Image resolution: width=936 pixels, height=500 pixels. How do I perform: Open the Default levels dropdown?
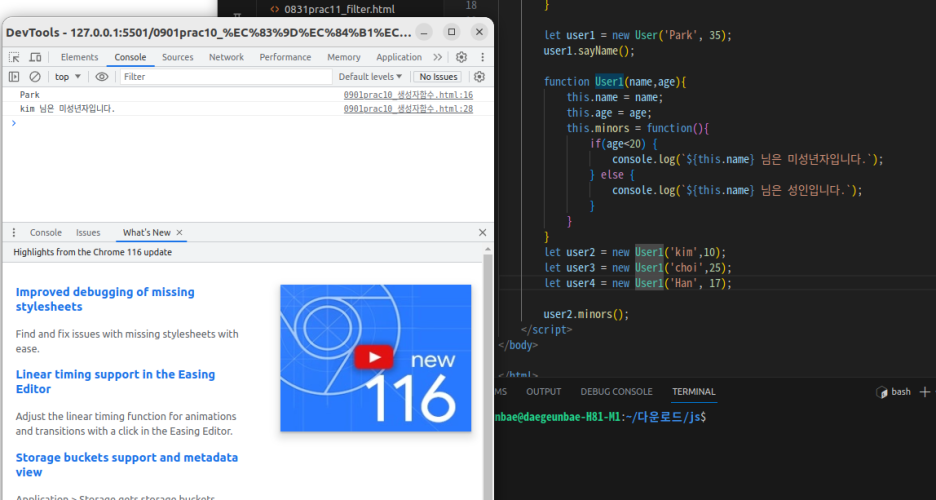coord(370,76)
